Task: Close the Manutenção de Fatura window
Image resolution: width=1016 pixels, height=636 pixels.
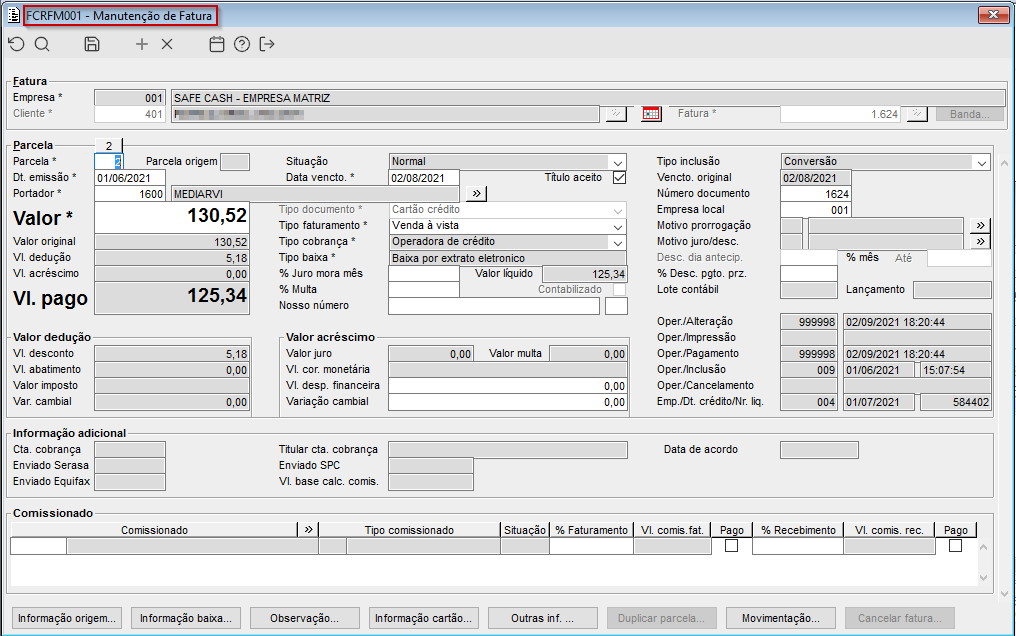Action: pyautogui.click(x=993, y=14)
